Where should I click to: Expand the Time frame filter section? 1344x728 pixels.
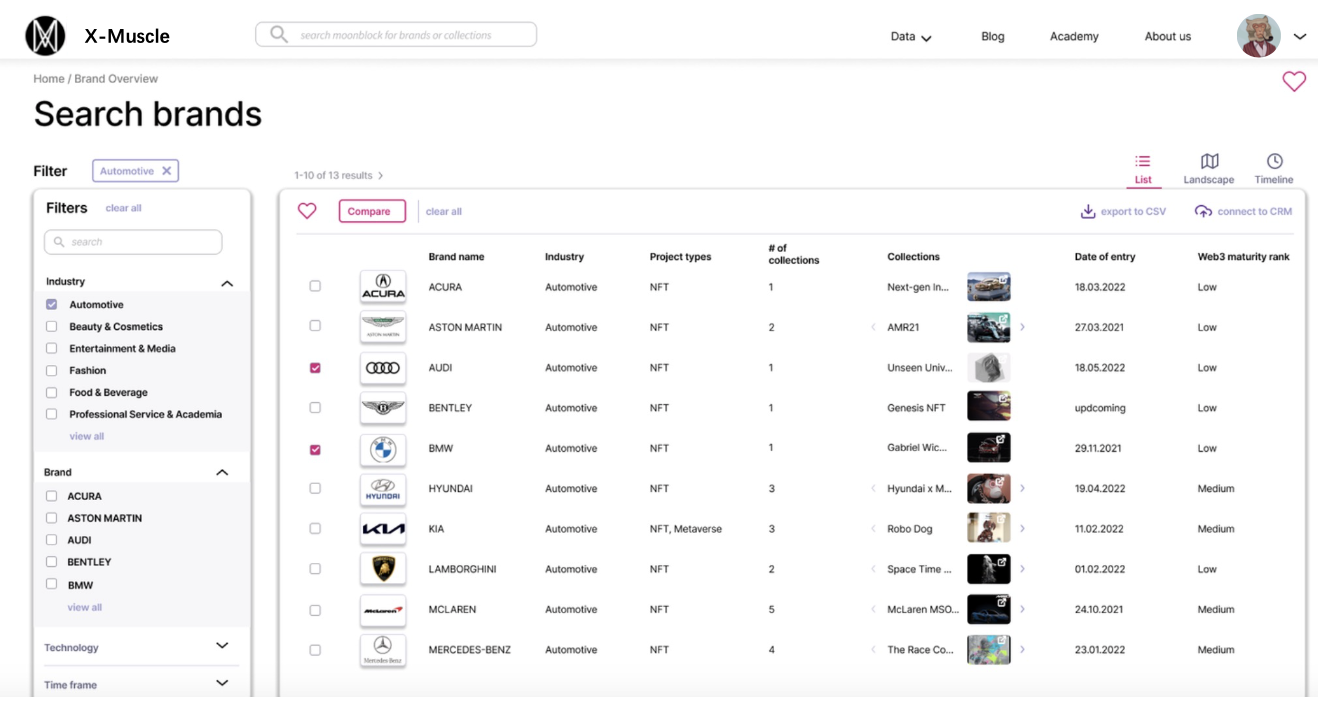click(x=223, y=683)
